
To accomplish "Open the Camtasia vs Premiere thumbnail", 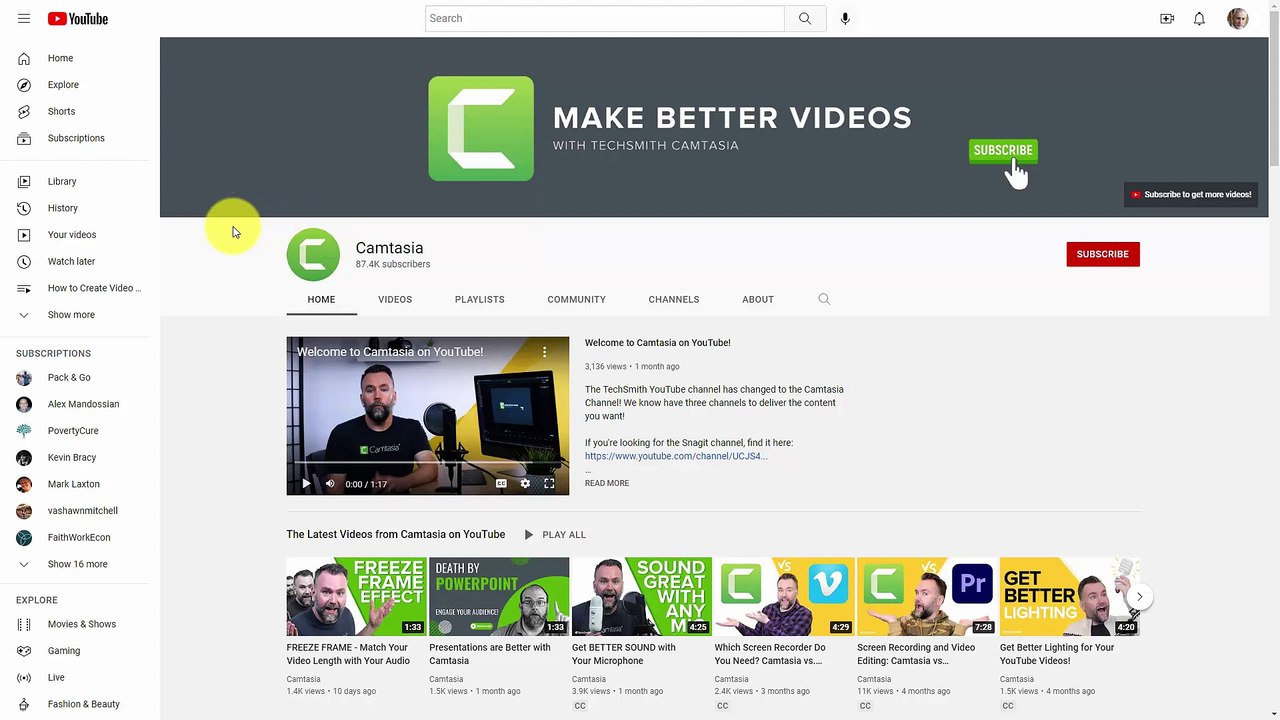I will pyautogui.click(x=927, y=597).
